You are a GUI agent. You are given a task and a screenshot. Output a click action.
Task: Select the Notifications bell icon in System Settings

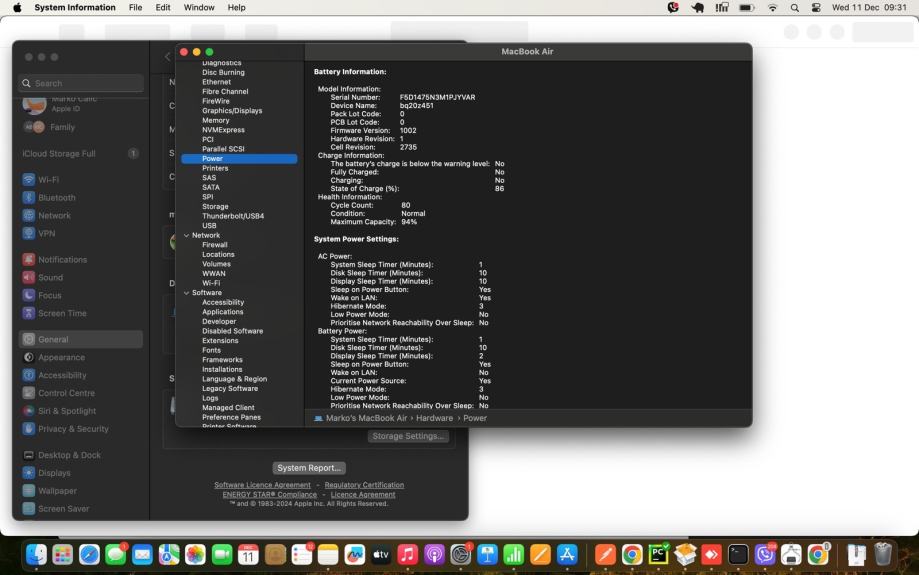point(29,259)
